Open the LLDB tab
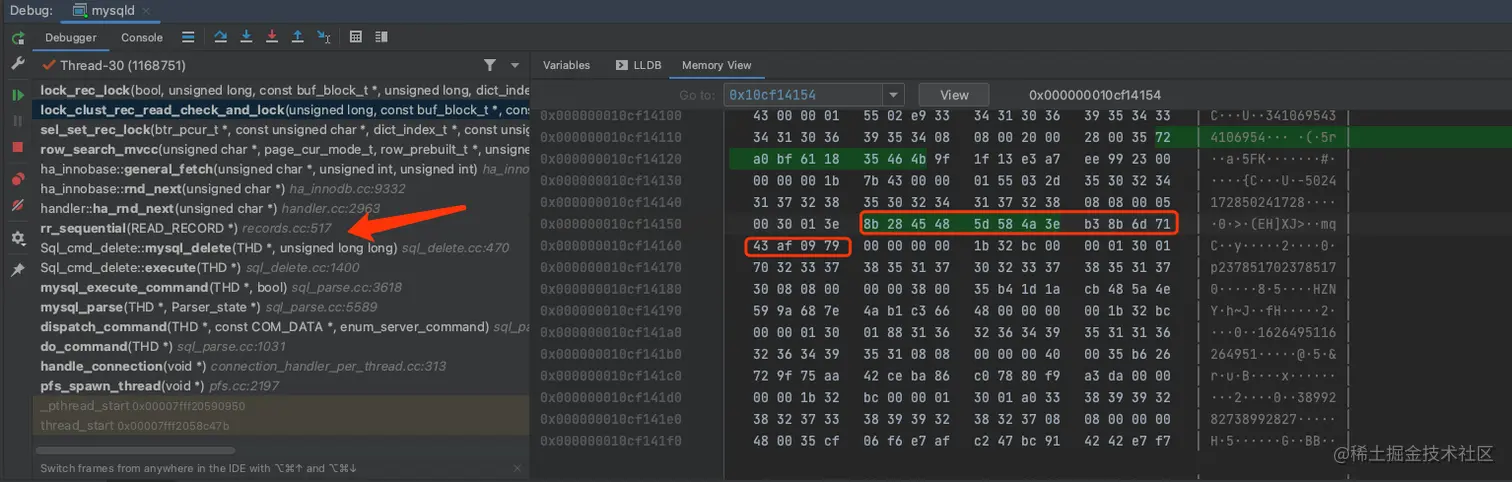Image resolution: width=1512 pixels, height=482 pixels. 639,65
